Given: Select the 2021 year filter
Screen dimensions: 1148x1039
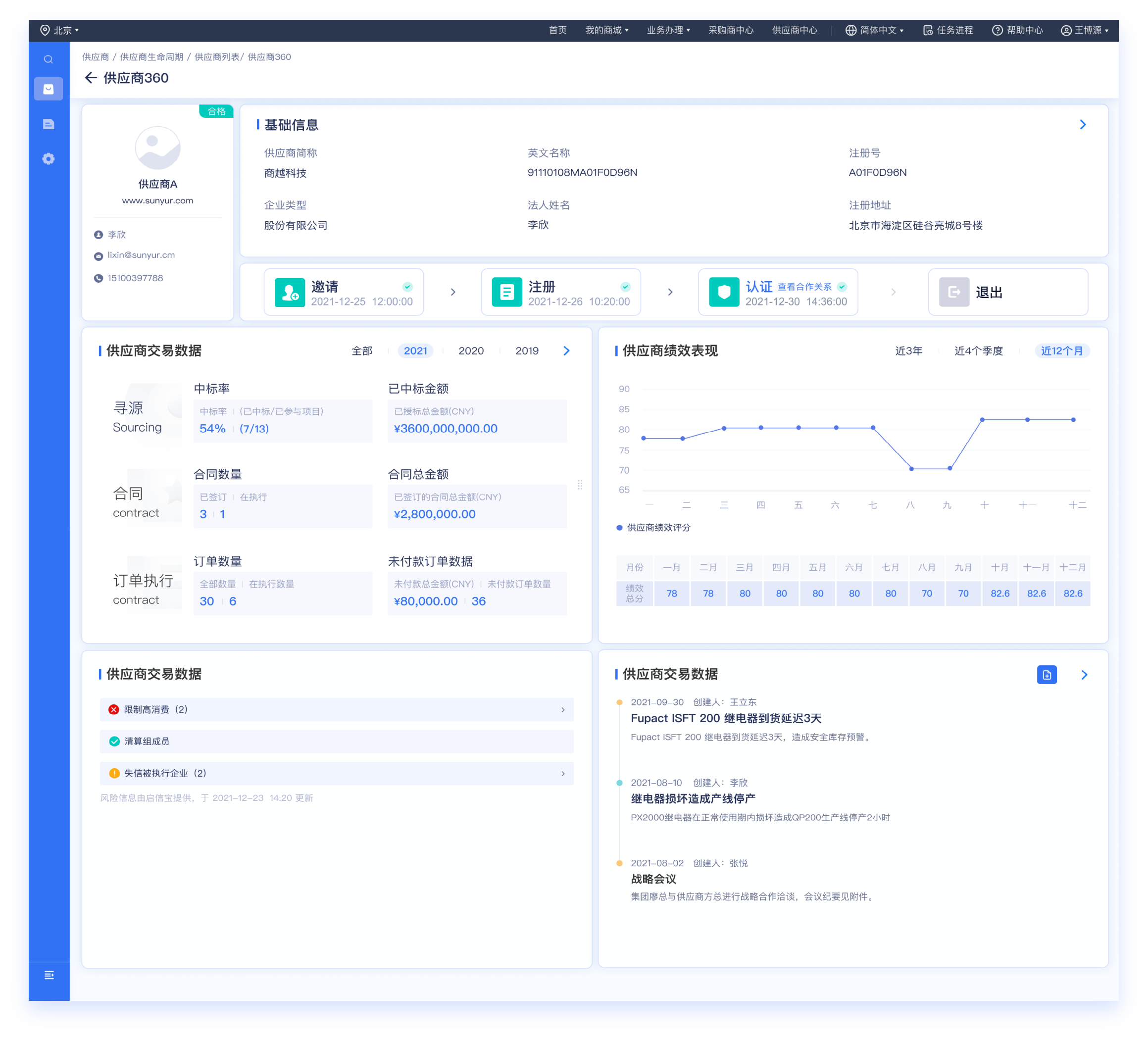Looking at the screenshot, I should (415, 350).
